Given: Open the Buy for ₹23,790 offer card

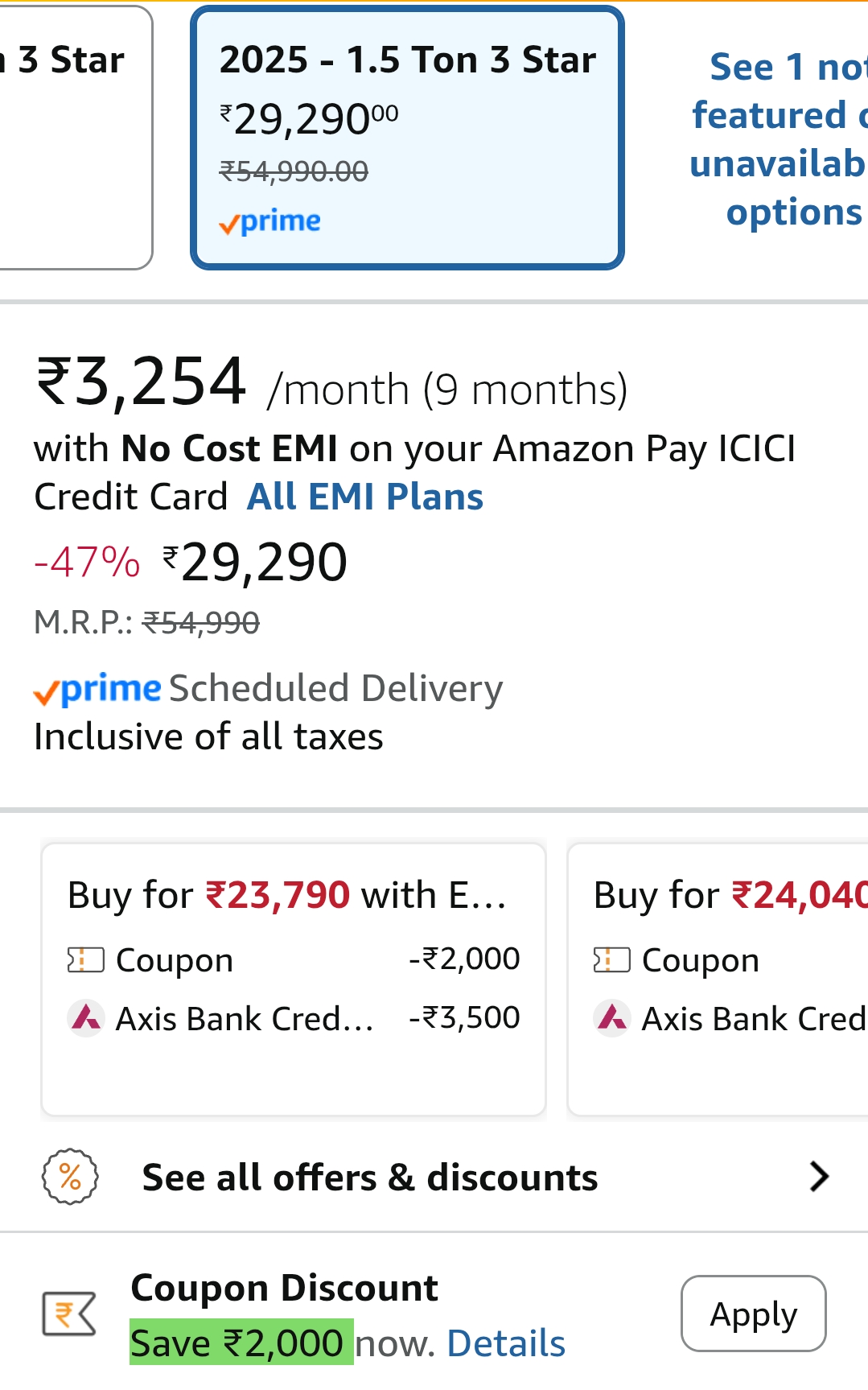Looking at the screenshot, I should point(294,979).
